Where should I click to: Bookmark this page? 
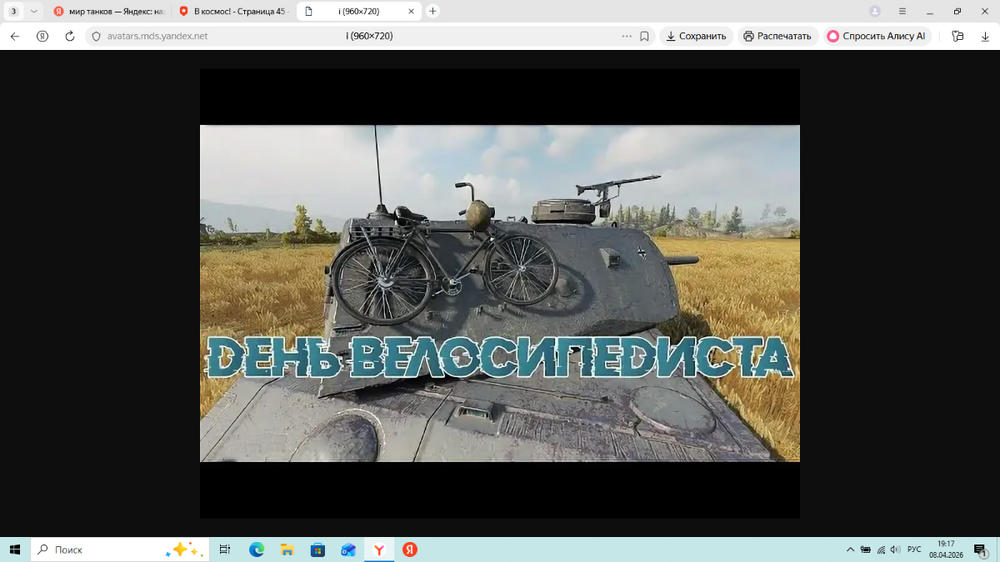[645, 36]
